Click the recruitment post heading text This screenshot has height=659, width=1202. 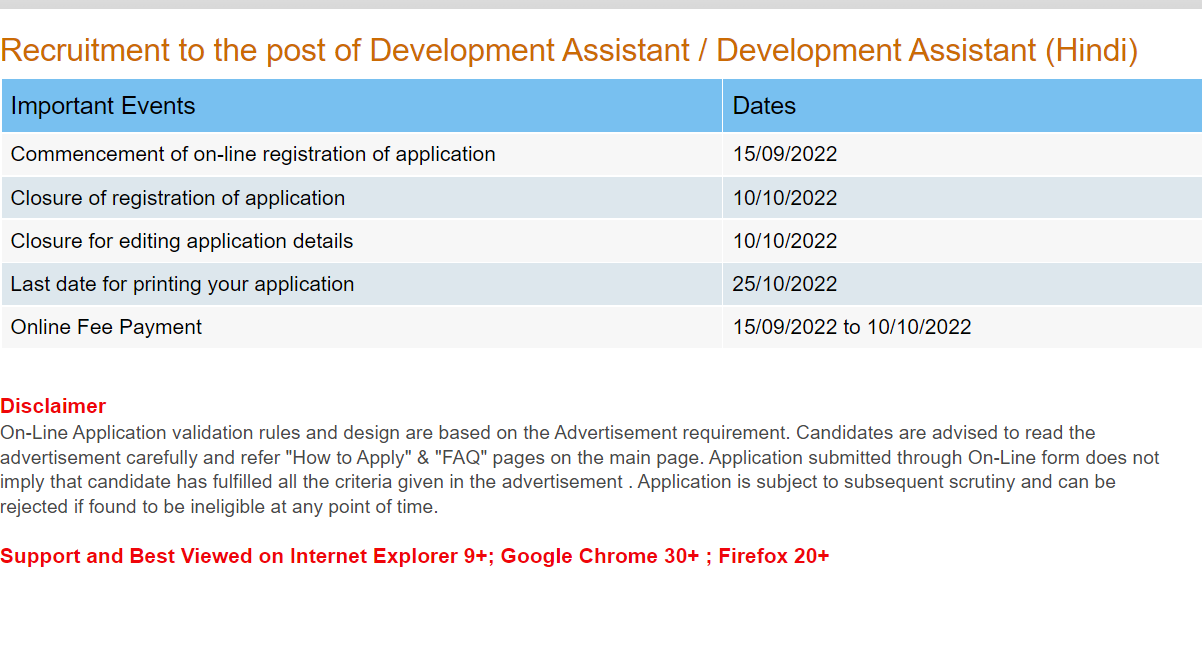pyautogui.click(x=569, y=50)
